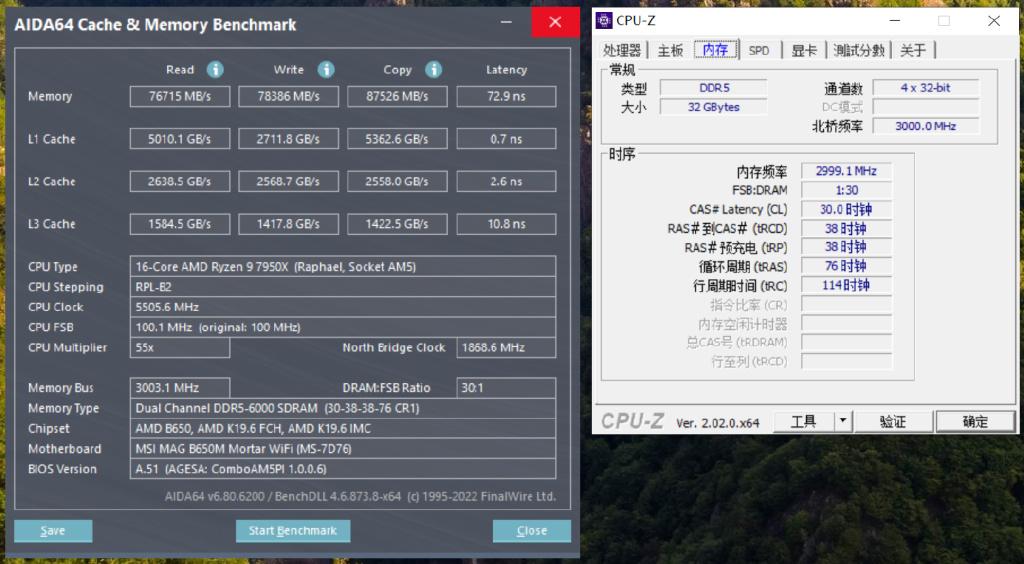Minimize the AIDA64 benchmark window
The width and height of the screenshot is (1024, 564).
(506, 22)
